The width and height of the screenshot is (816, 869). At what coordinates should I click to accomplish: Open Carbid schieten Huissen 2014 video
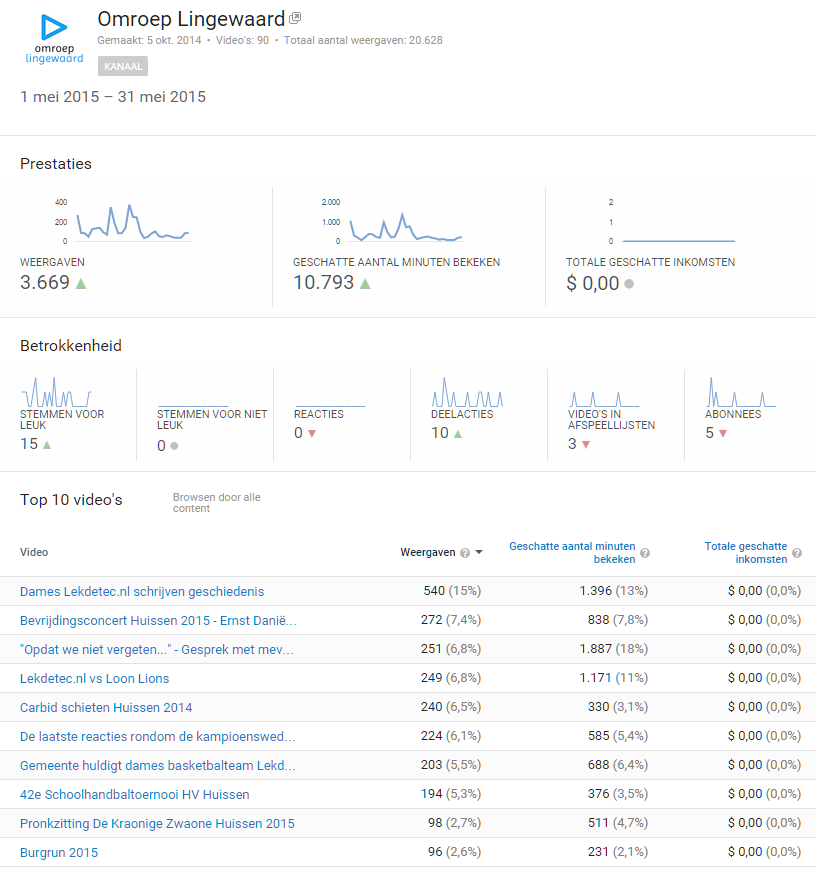pos(106,707)
